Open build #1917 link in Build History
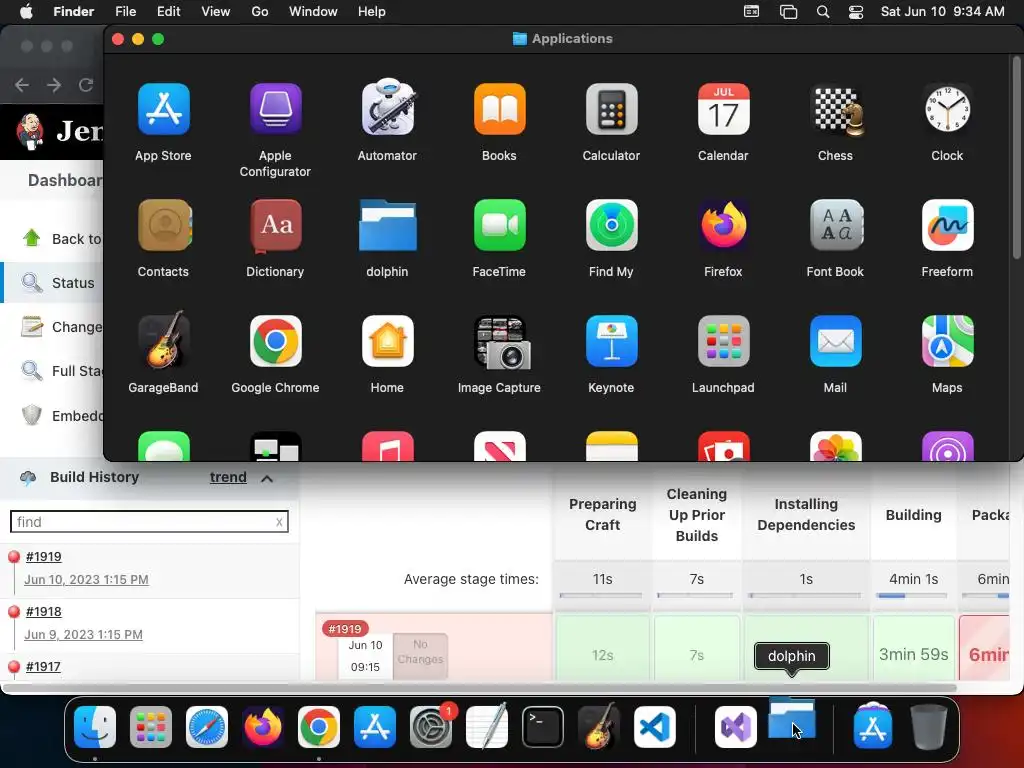 click(43, 666)
